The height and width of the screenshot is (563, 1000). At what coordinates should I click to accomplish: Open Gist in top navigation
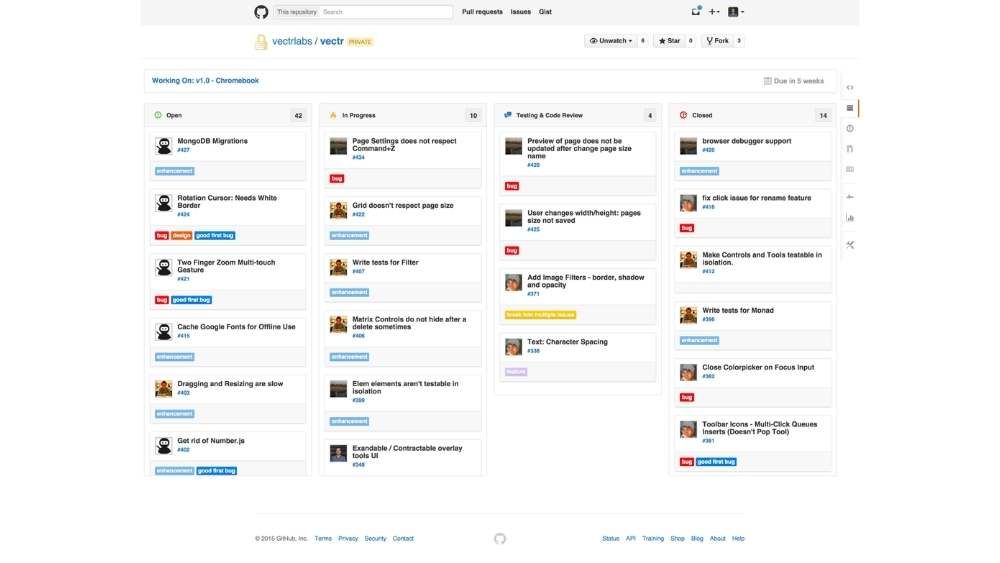(545, 12)
